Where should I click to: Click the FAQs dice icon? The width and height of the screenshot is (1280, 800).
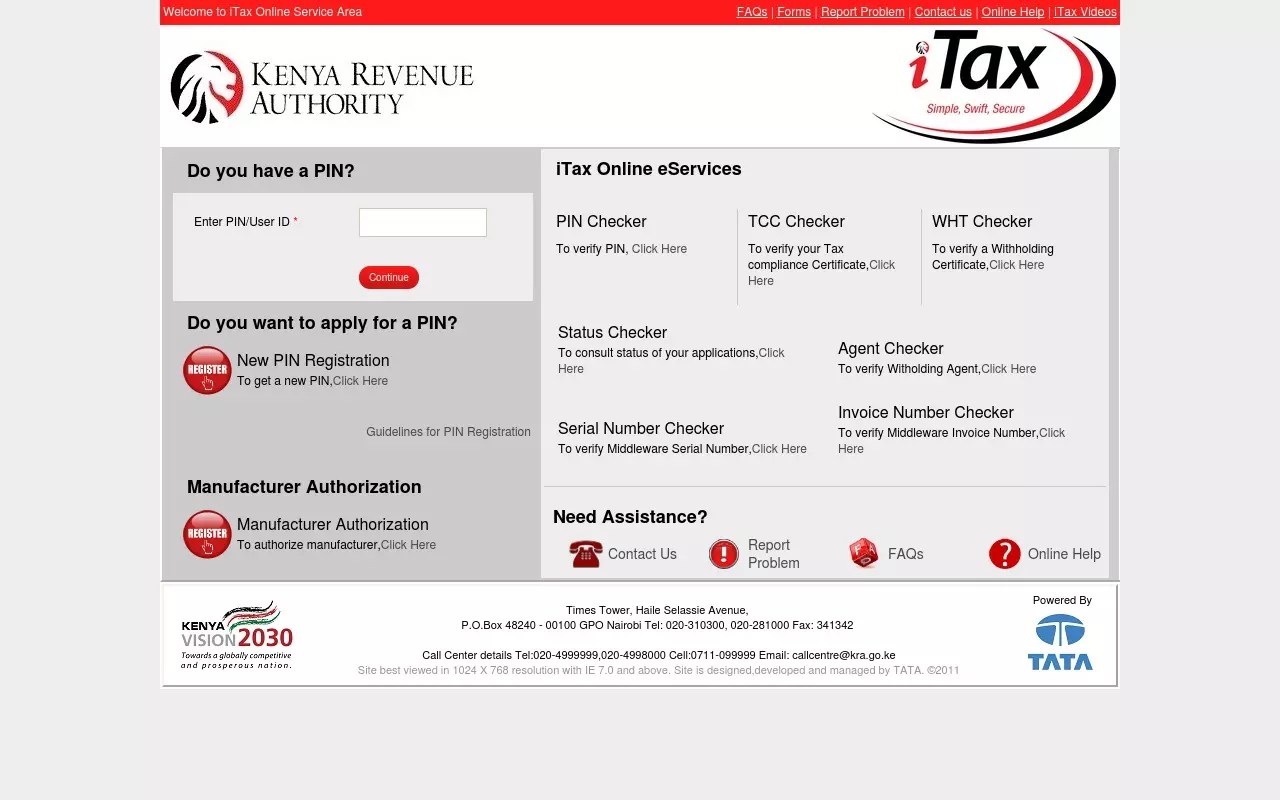pos(862,553)
